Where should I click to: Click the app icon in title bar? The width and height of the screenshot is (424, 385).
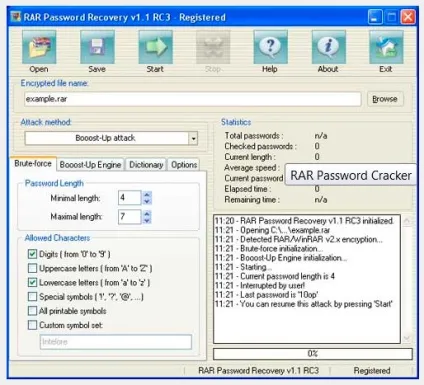pyautogui.click(x=16, y=17)
